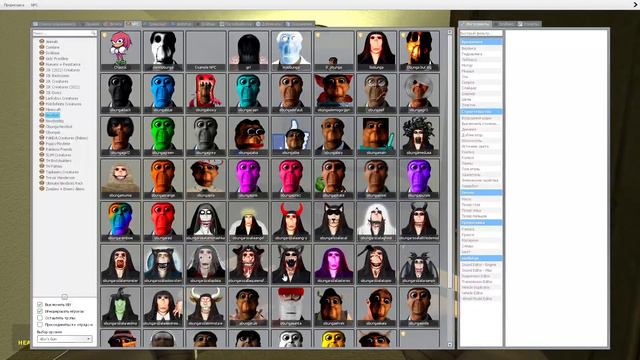Select the Combine category in tree

[x=52, y=47]
